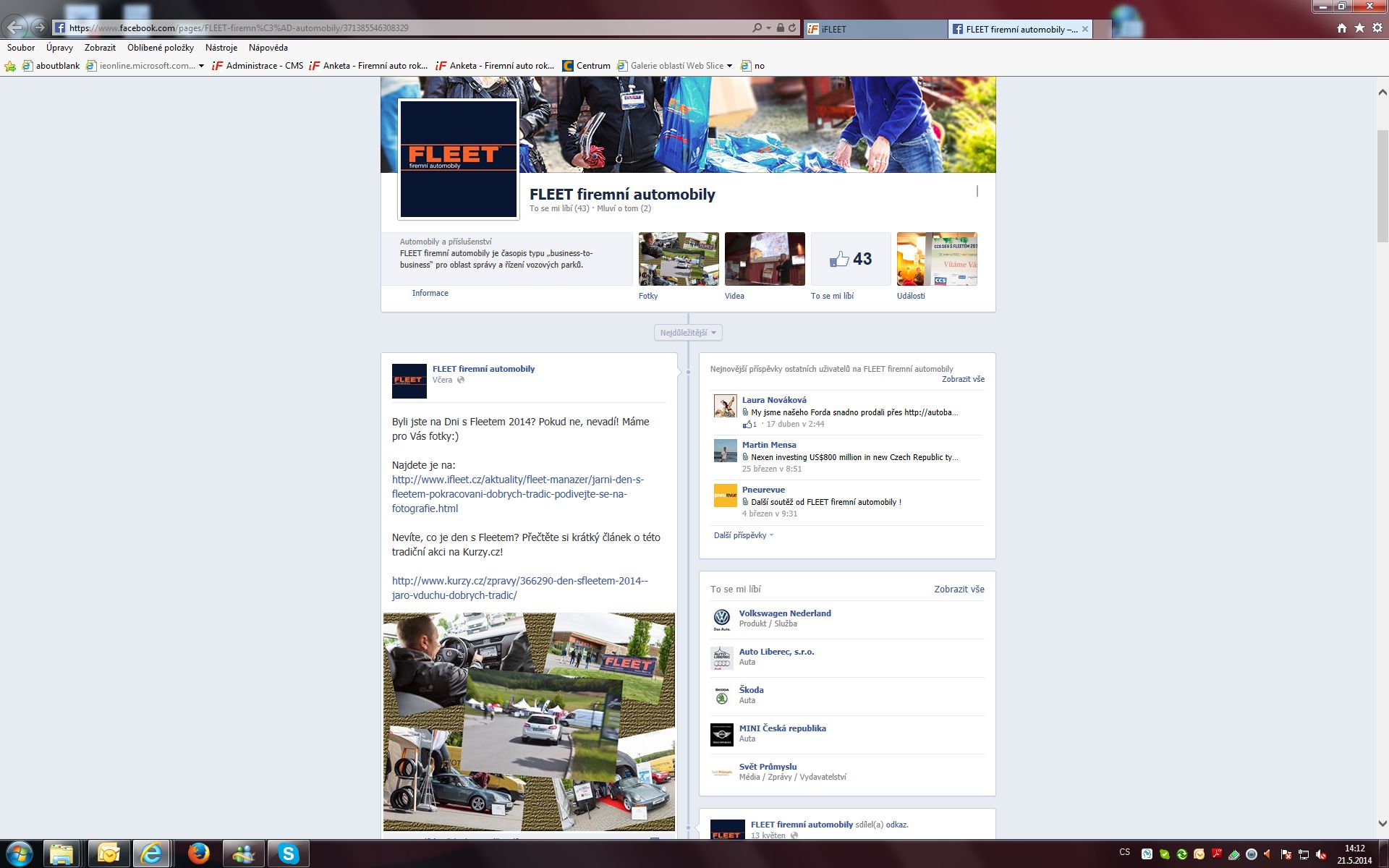Open Skype from the taskbar
This screenshot has height=868, width=1389.
[288, 854]
